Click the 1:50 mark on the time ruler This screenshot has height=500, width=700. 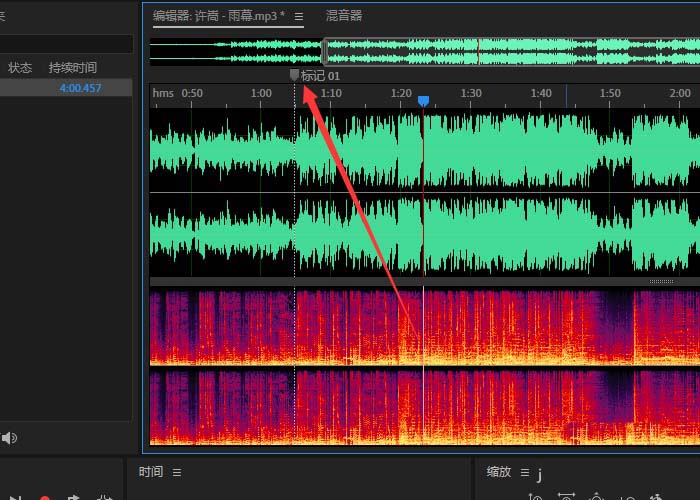(609, 93)
